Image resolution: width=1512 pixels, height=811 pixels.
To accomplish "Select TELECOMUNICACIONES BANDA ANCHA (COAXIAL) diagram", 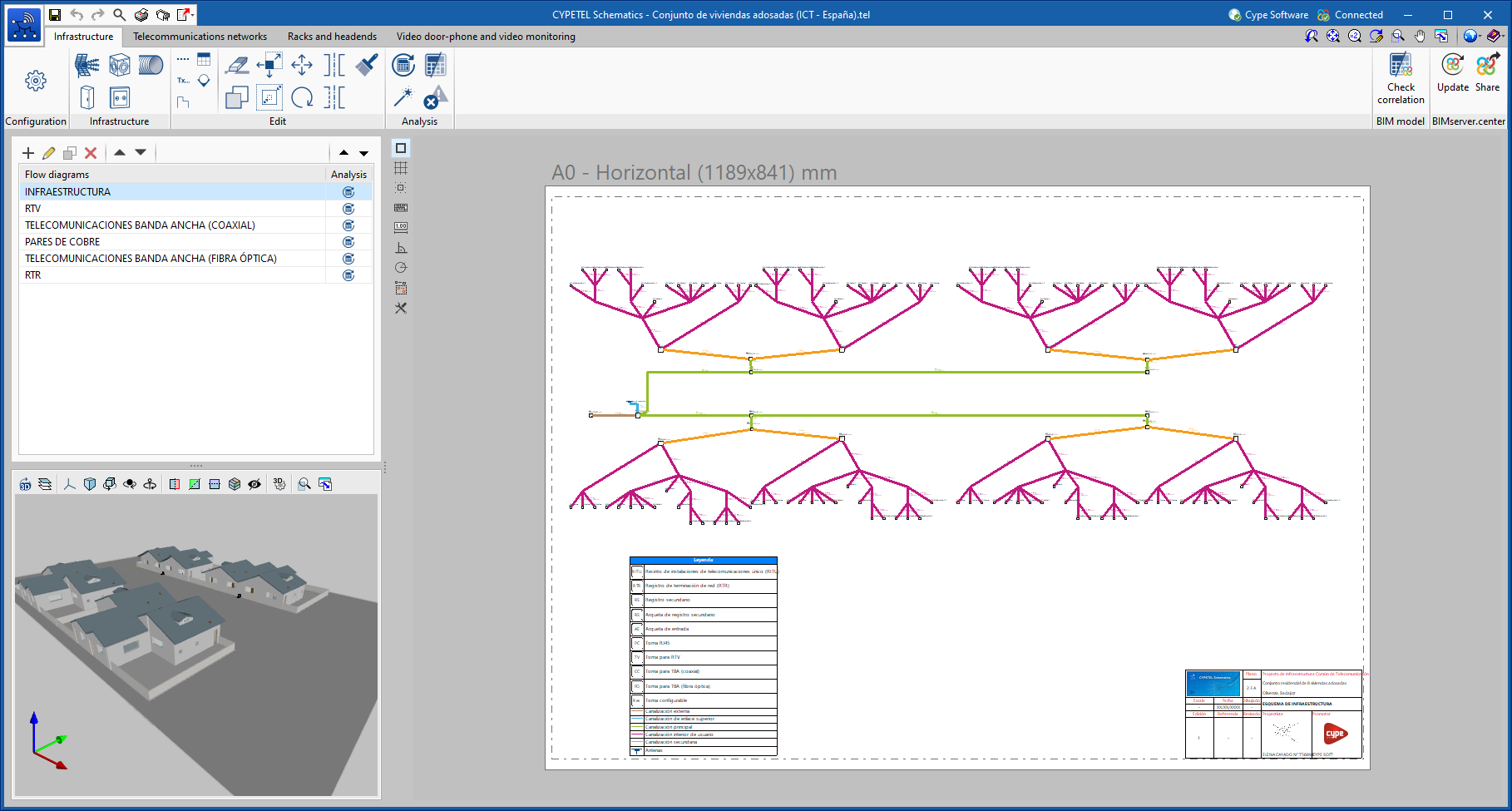I will coord(140,225).
